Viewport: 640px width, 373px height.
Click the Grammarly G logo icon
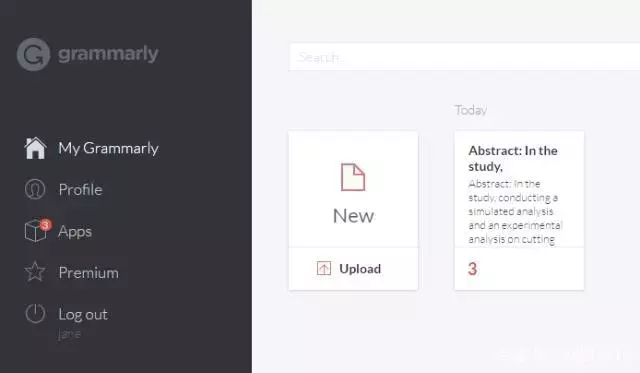coord(33,55)
